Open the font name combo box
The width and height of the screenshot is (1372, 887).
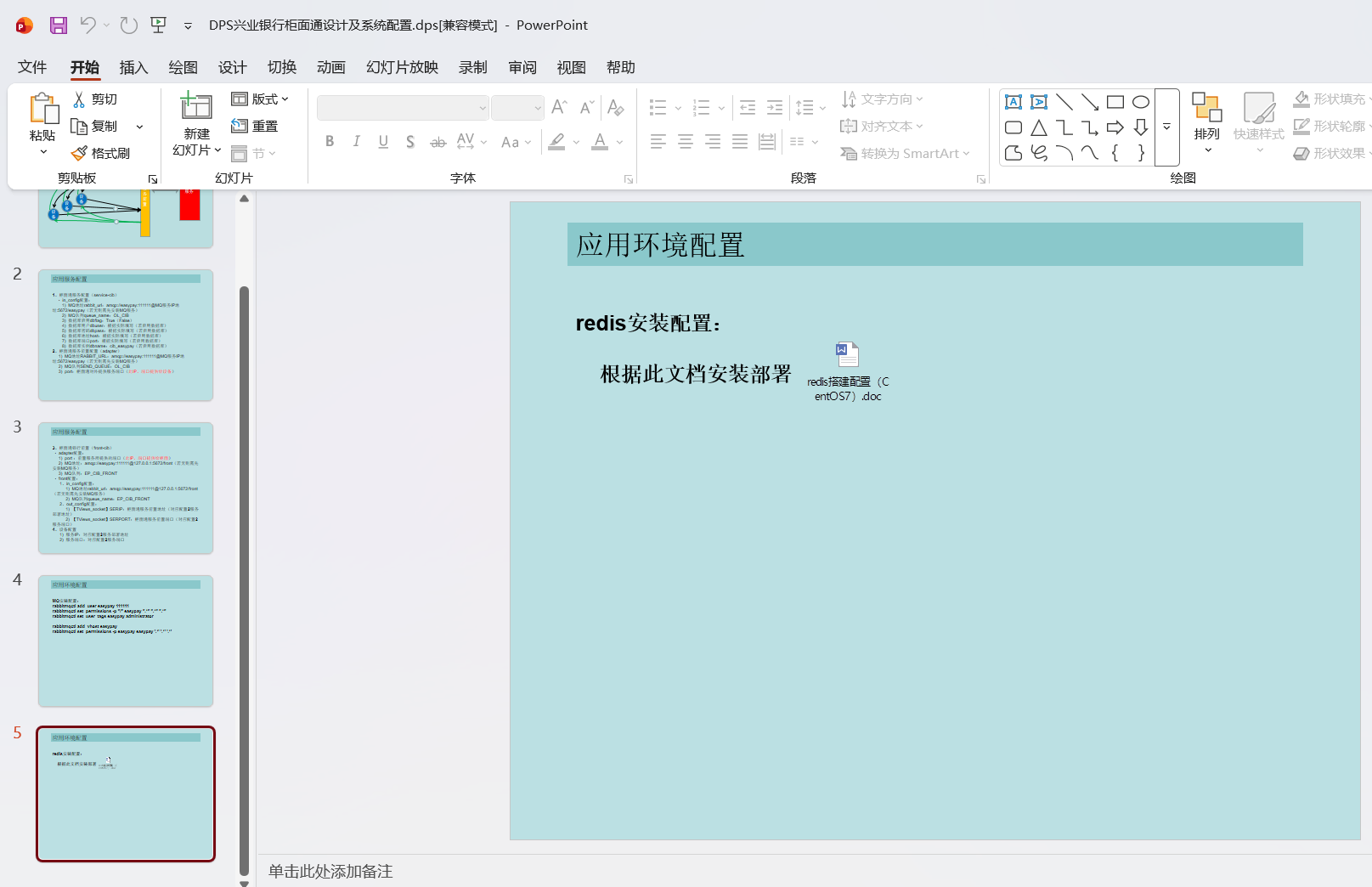pyautogui.click(x=404, y=108)
